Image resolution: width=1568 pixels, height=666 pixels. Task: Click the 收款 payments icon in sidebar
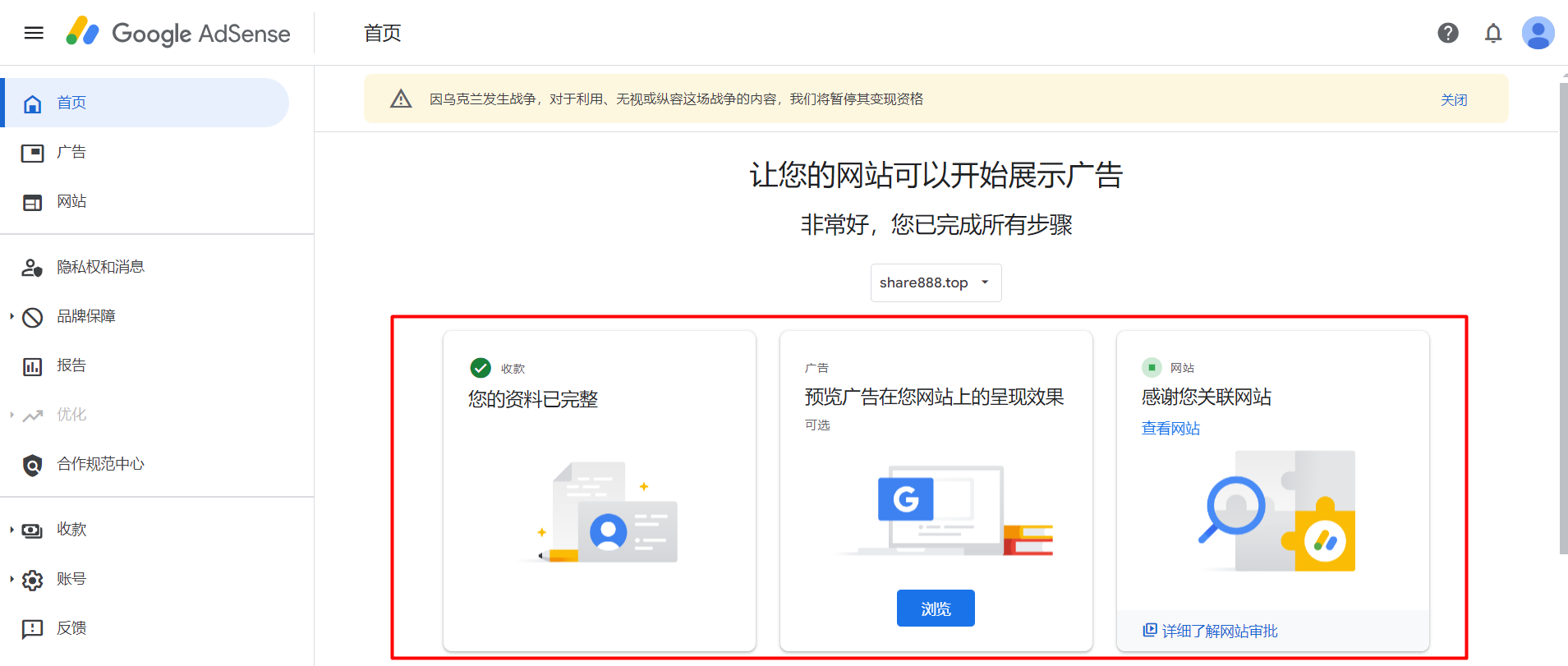click(x=33, y=531)
